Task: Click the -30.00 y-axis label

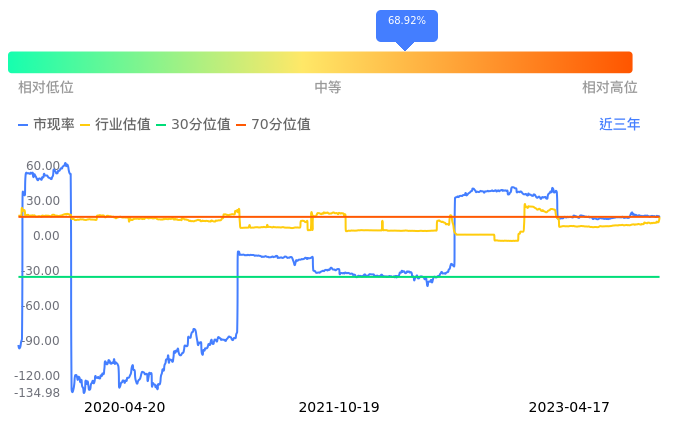Action: click(x=41, y=271)
